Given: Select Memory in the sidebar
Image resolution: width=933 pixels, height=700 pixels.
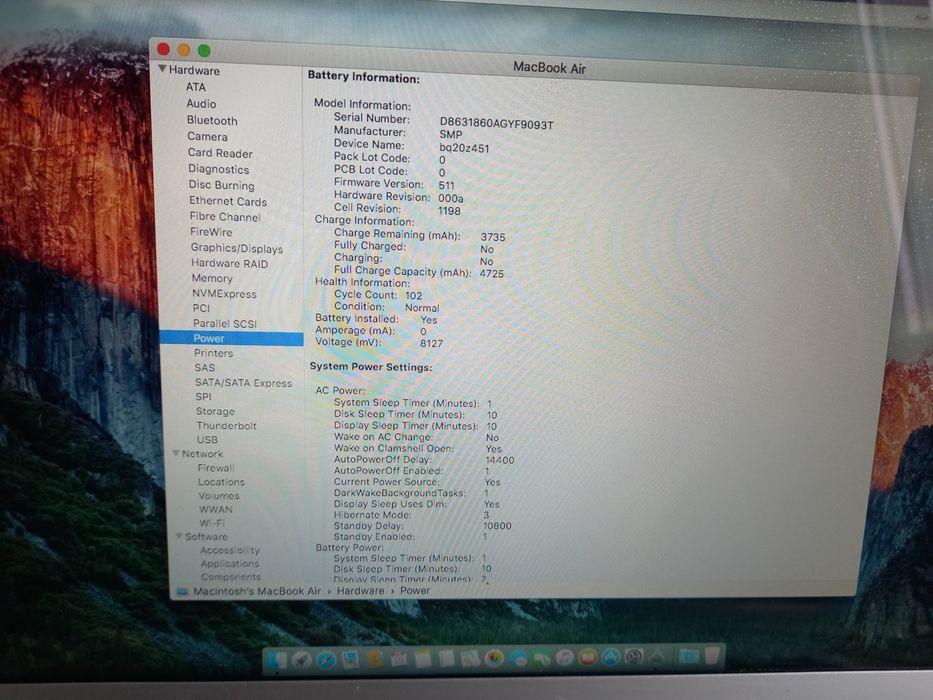Looking at the screenshot, I should pos(212,278).
